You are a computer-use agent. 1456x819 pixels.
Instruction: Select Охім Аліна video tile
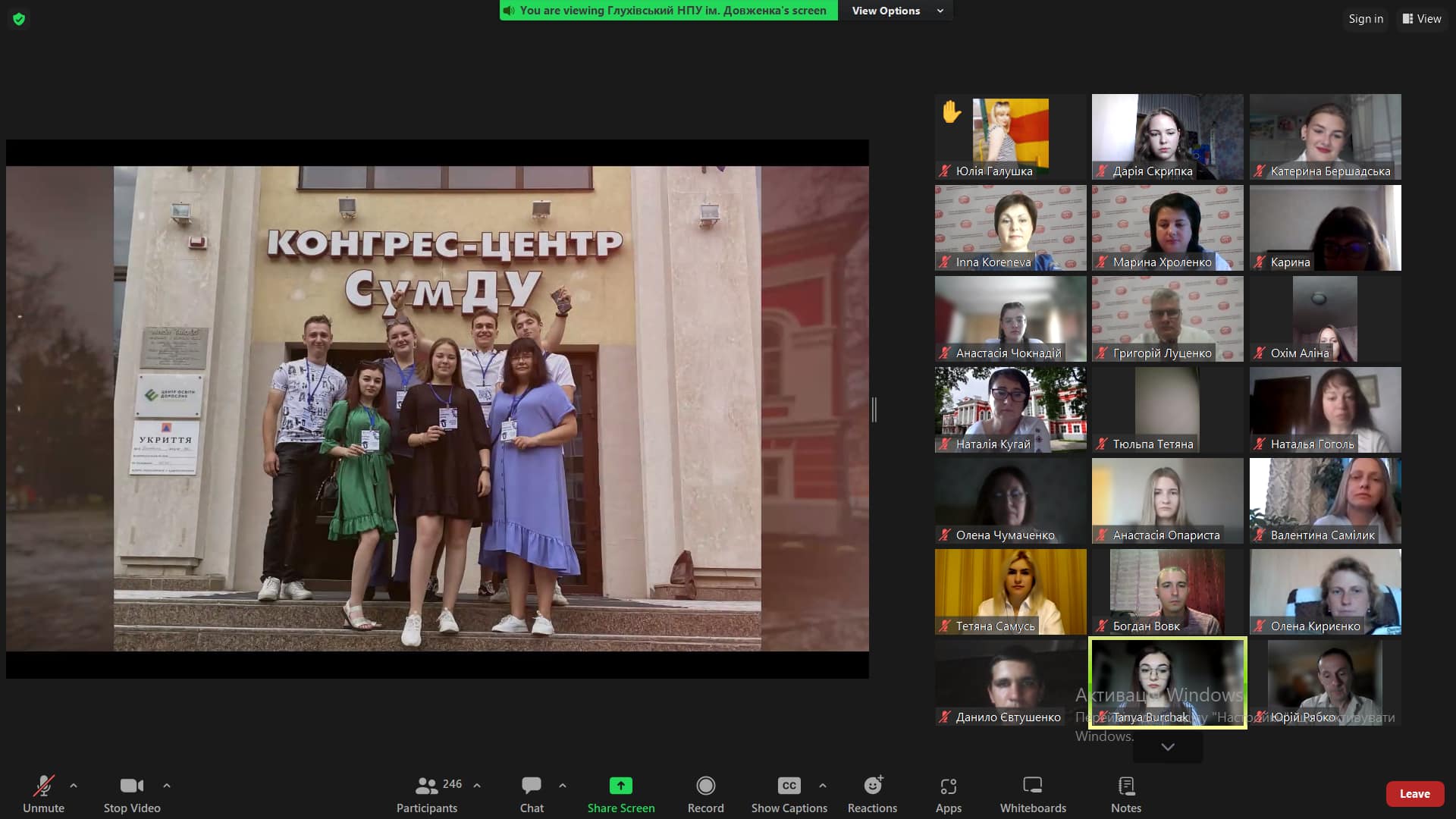pos(1326,318)
